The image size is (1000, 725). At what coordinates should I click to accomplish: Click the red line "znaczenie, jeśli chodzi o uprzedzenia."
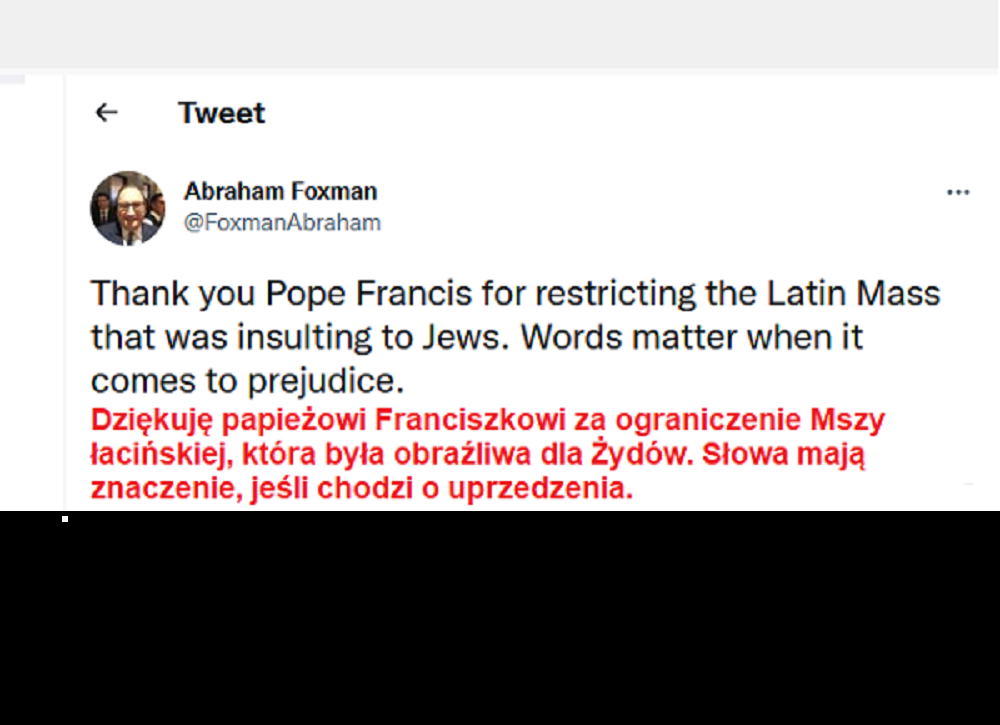[x=362, y=489]
